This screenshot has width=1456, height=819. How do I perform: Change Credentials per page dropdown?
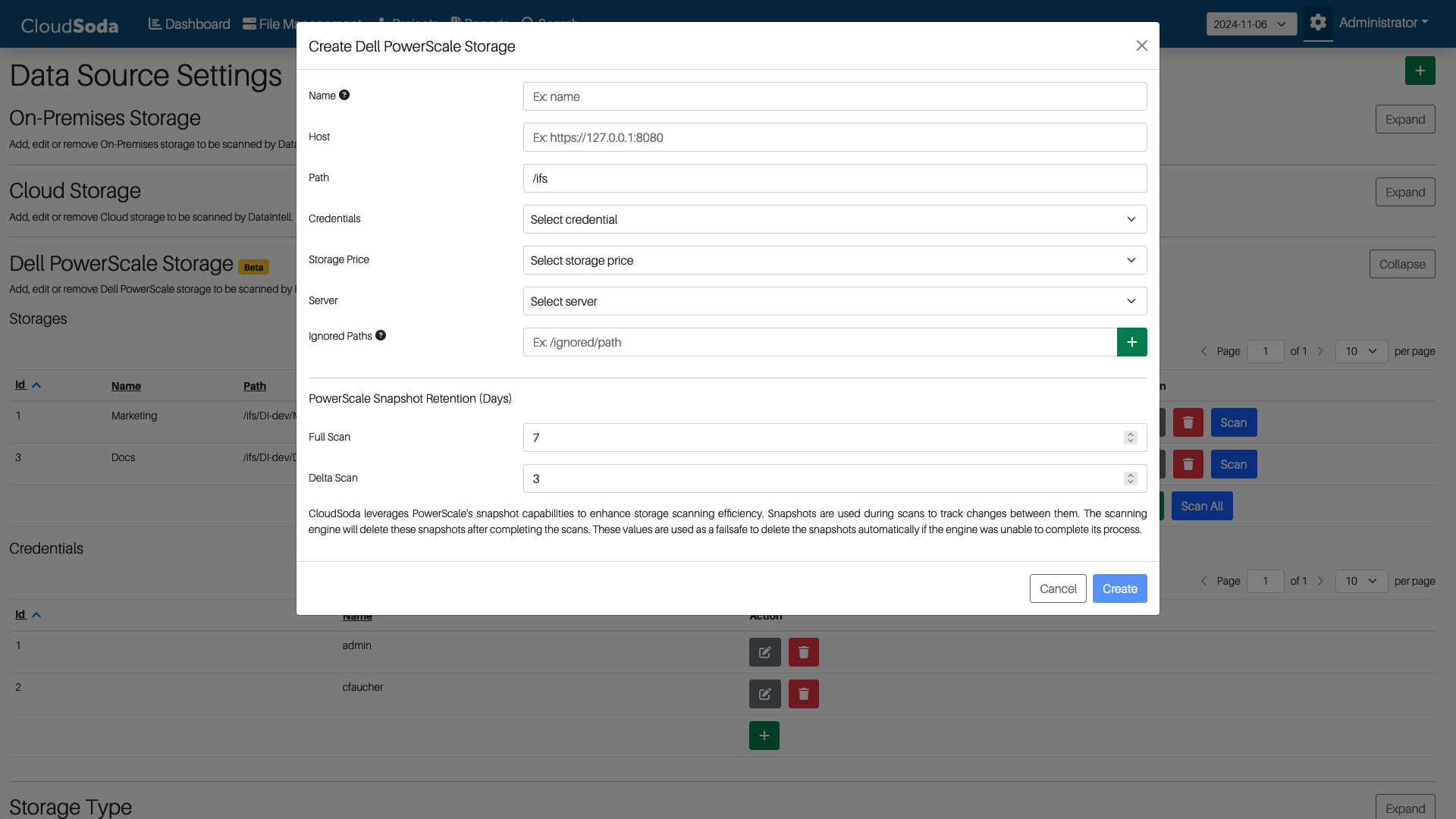click(1361, 581)
